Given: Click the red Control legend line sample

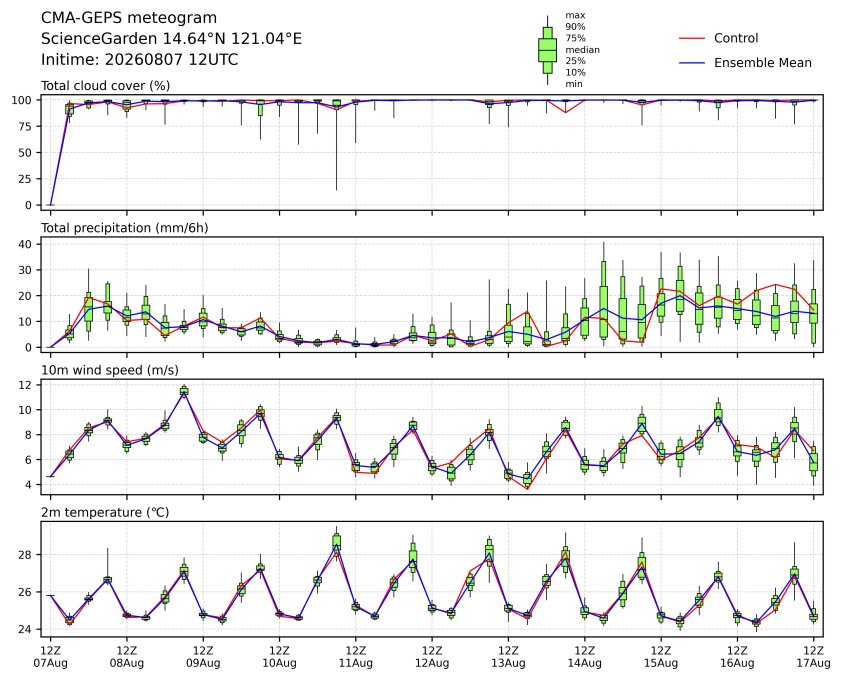Looking at the screenshot, I should coord(692,39).
